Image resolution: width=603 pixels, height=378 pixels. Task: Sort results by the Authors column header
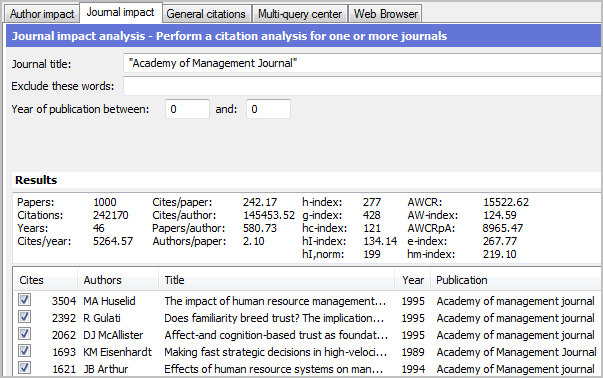118,280
